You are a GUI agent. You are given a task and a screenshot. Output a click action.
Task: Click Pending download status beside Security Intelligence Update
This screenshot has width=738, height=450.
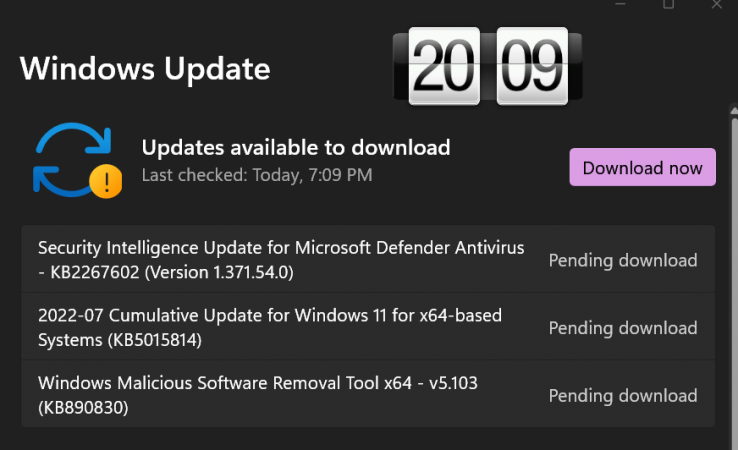click(x=623, y=260)
